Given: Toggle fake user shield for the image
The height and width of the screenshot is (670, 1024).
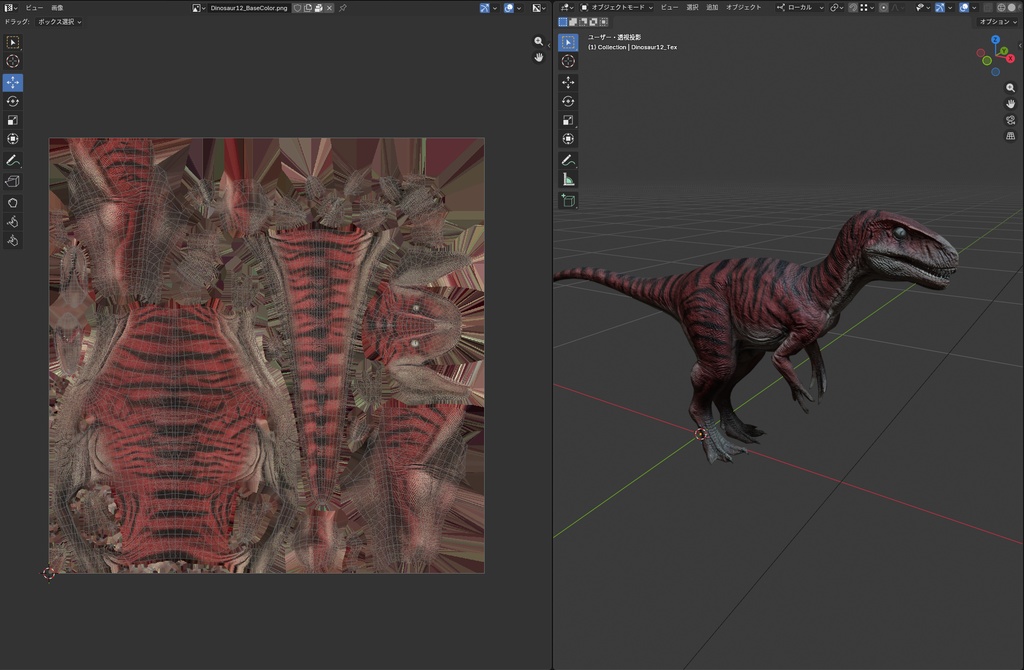Looking at the screenshot, I should [x=297, y=8].
